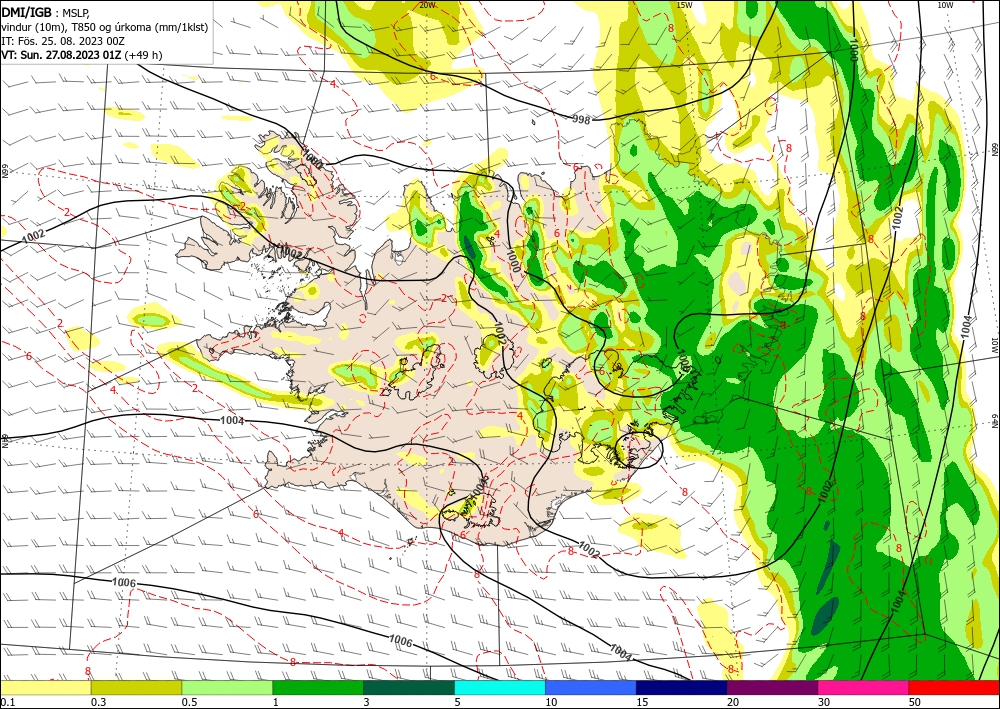Click the "15W" longitude label
Viewport: 1000px width, 709px height.
coord(684,5)
